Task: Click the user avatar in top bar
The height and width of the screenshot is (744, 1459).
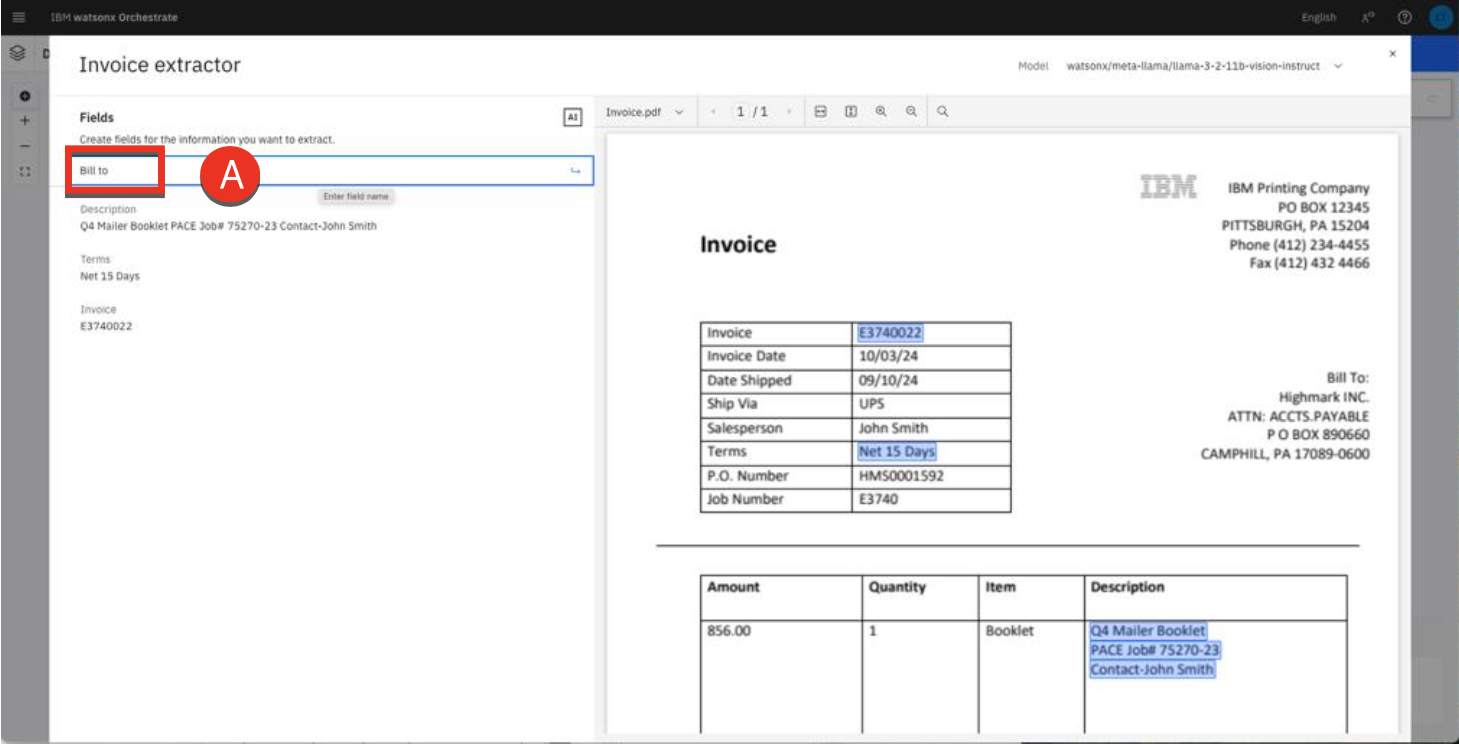Action: tap(1440, 18)
